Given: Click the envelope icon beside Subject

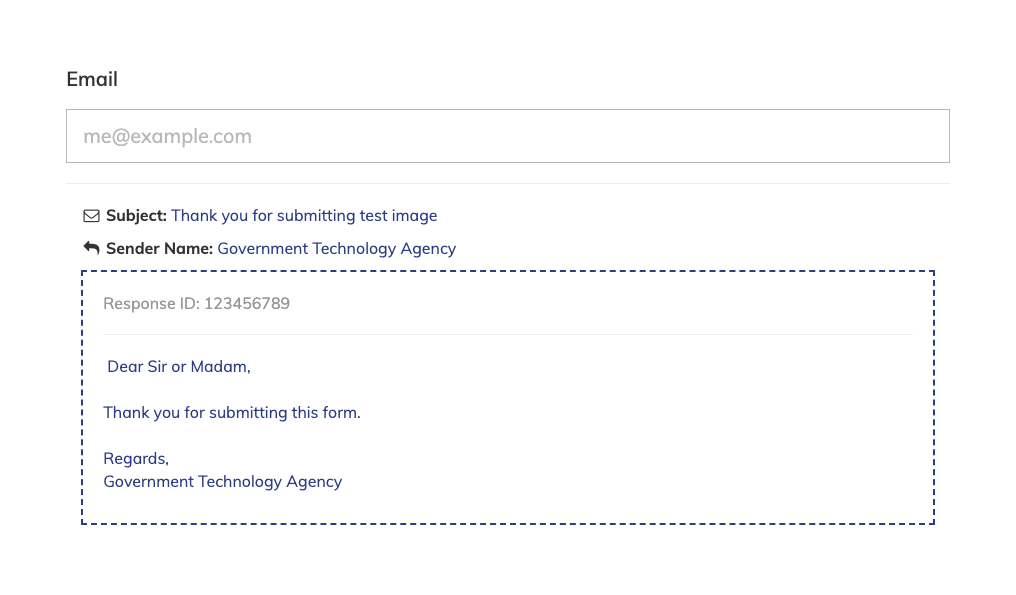Looking at the screenshot, I should [x=91, y=215].
